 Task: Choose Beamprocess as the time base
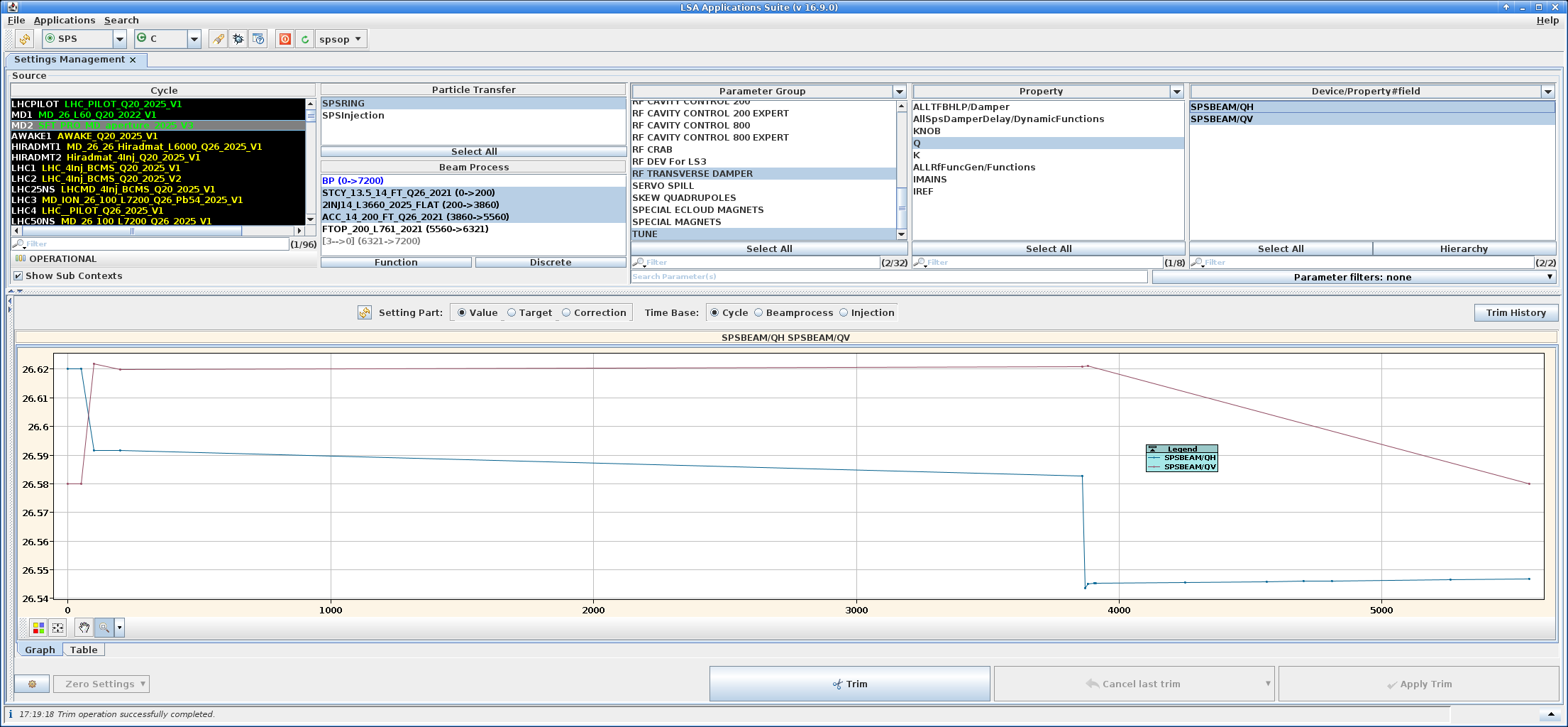[758, 312]
